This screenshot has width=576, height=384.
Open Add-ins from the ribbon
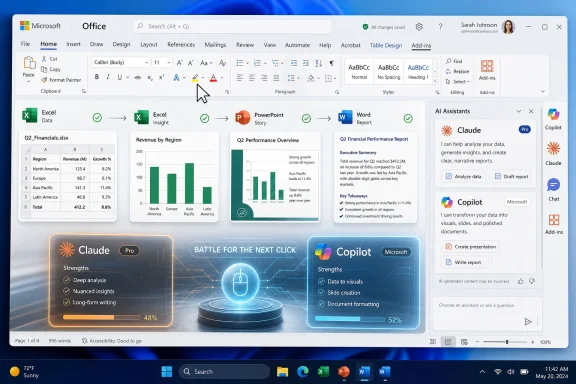pos(487,70)
